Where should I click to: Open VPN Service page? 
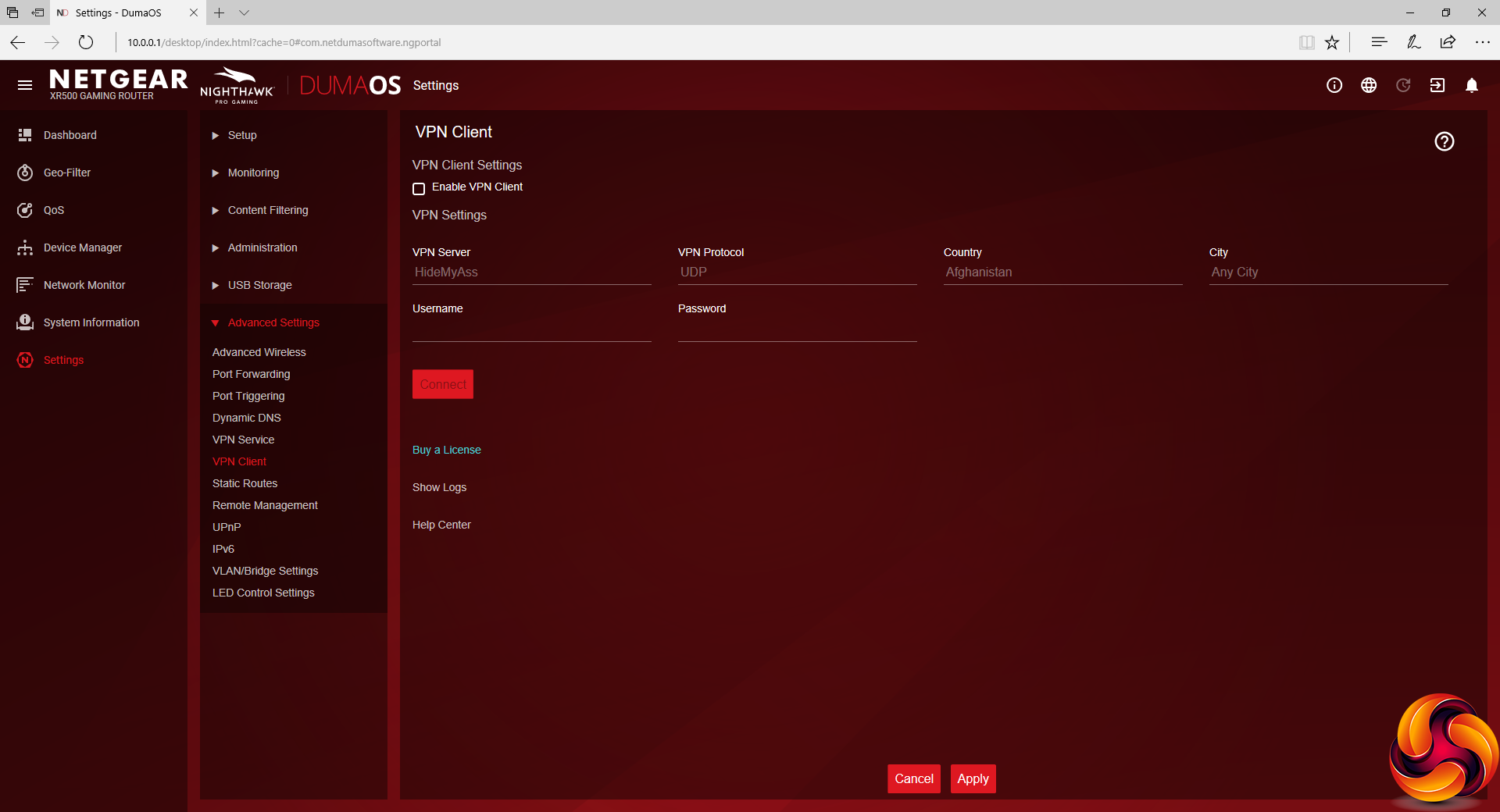243,440
